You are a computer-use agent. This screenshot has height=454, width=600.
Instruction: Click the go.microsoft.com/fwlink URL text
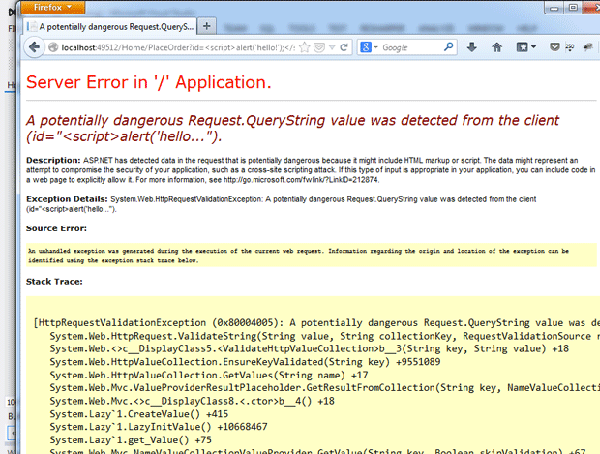pyautogui.click(x=301, y=180)
